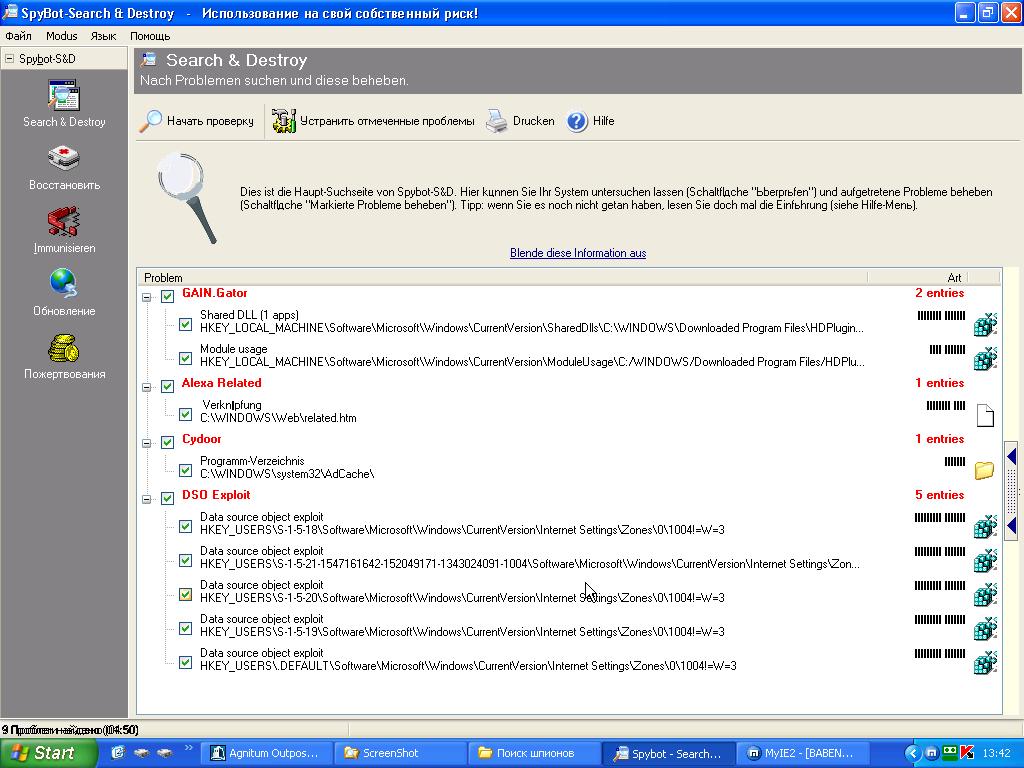
Task: Collapse the Spybot-S&D sidebar section
Action: [x=9, y=59]
